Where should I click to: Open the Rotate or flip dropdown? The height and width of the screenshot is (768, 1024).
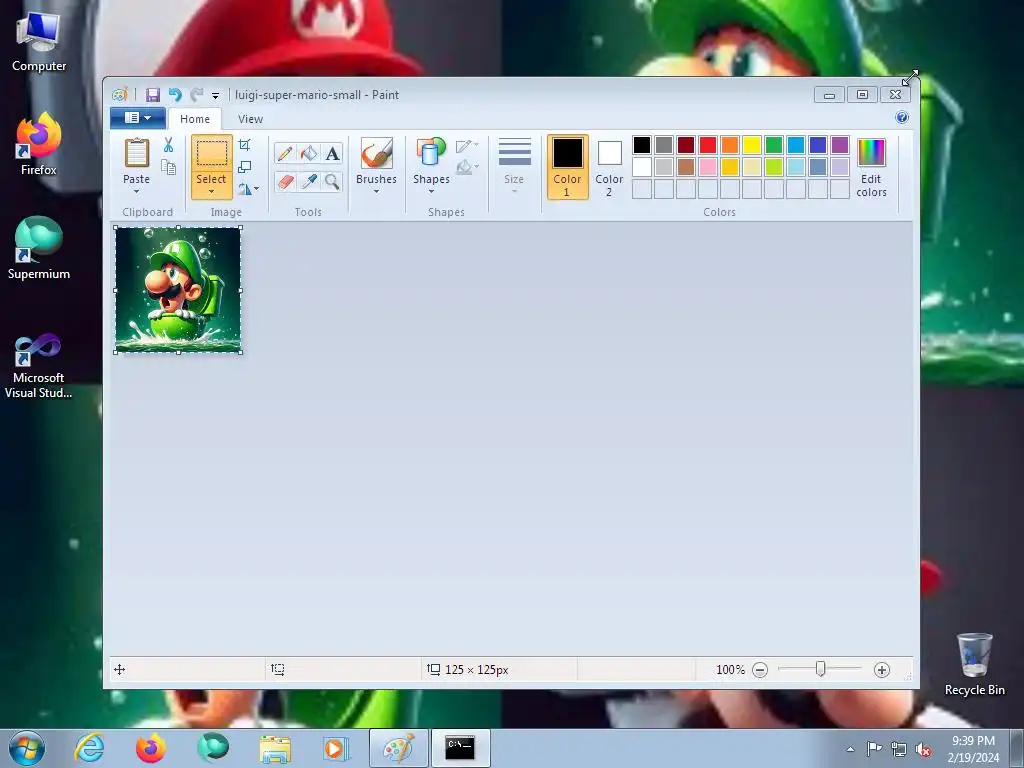pos(248,189)
